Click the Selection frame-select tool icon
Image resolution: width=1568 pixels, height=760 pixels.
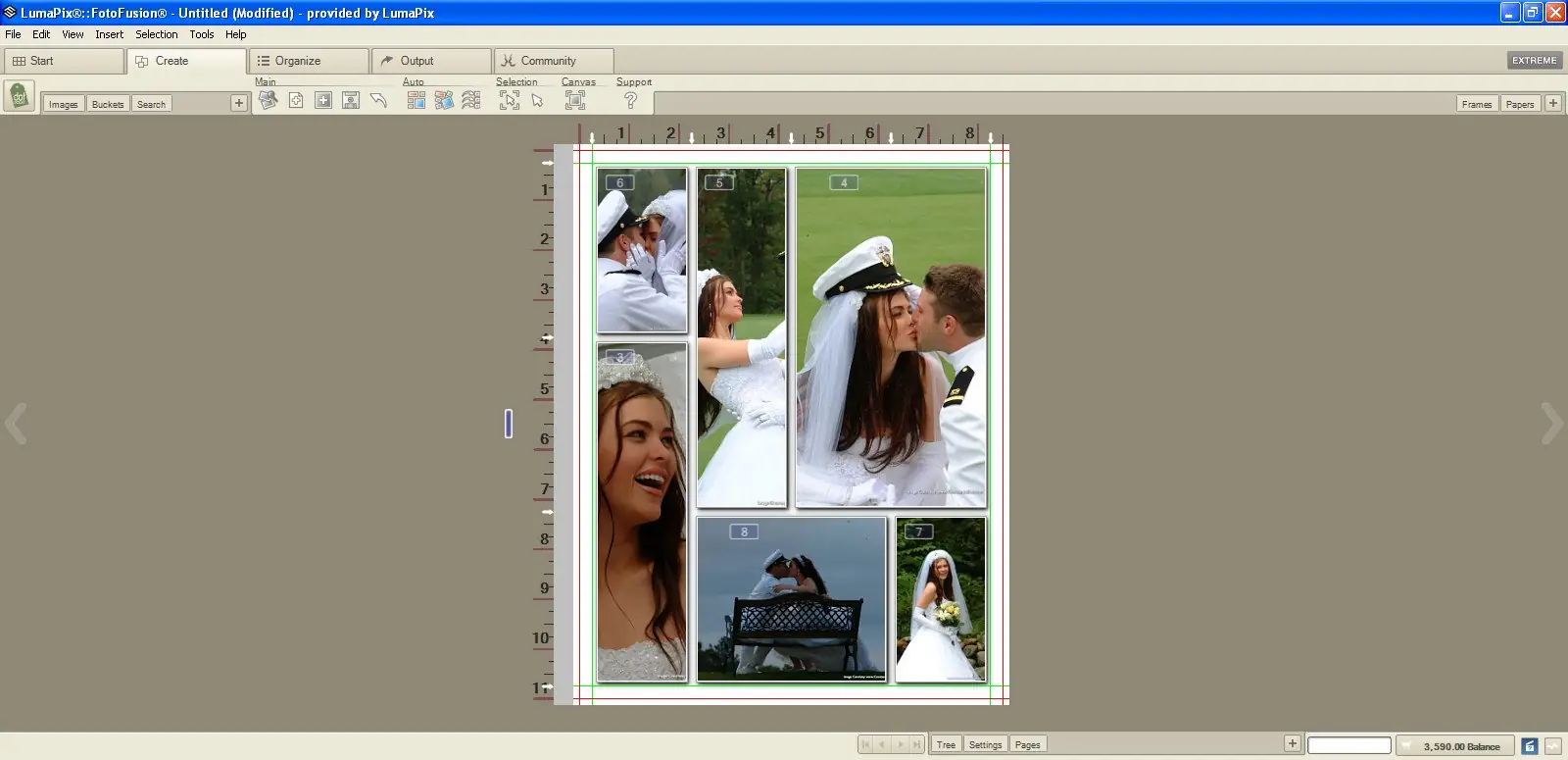point(510,100)
